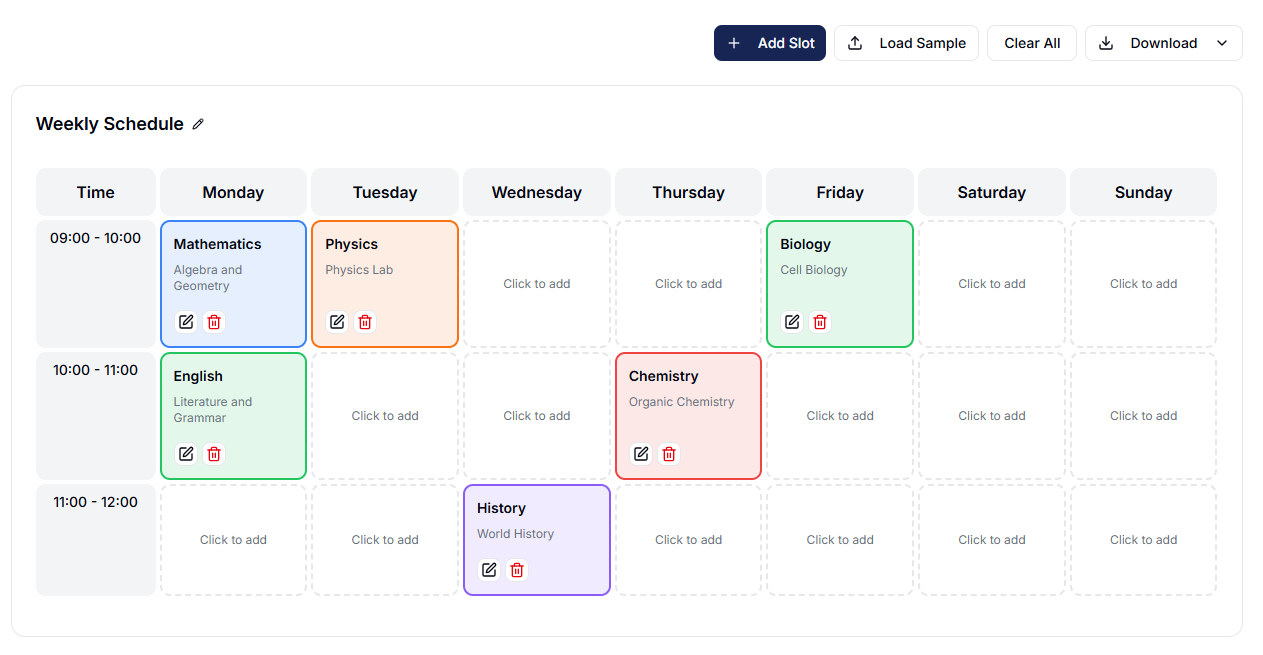The height and width of the screenshot is (655, 1263).
Task: Edit the Biology slot on Friday
Action: coord(792,322)
